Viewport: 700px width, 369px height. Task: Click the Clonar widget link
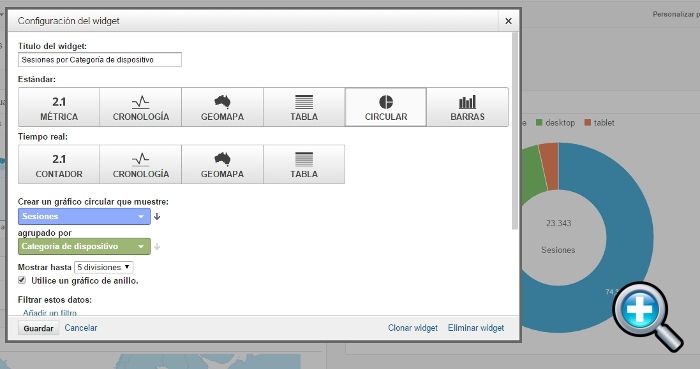pos(412,328)
